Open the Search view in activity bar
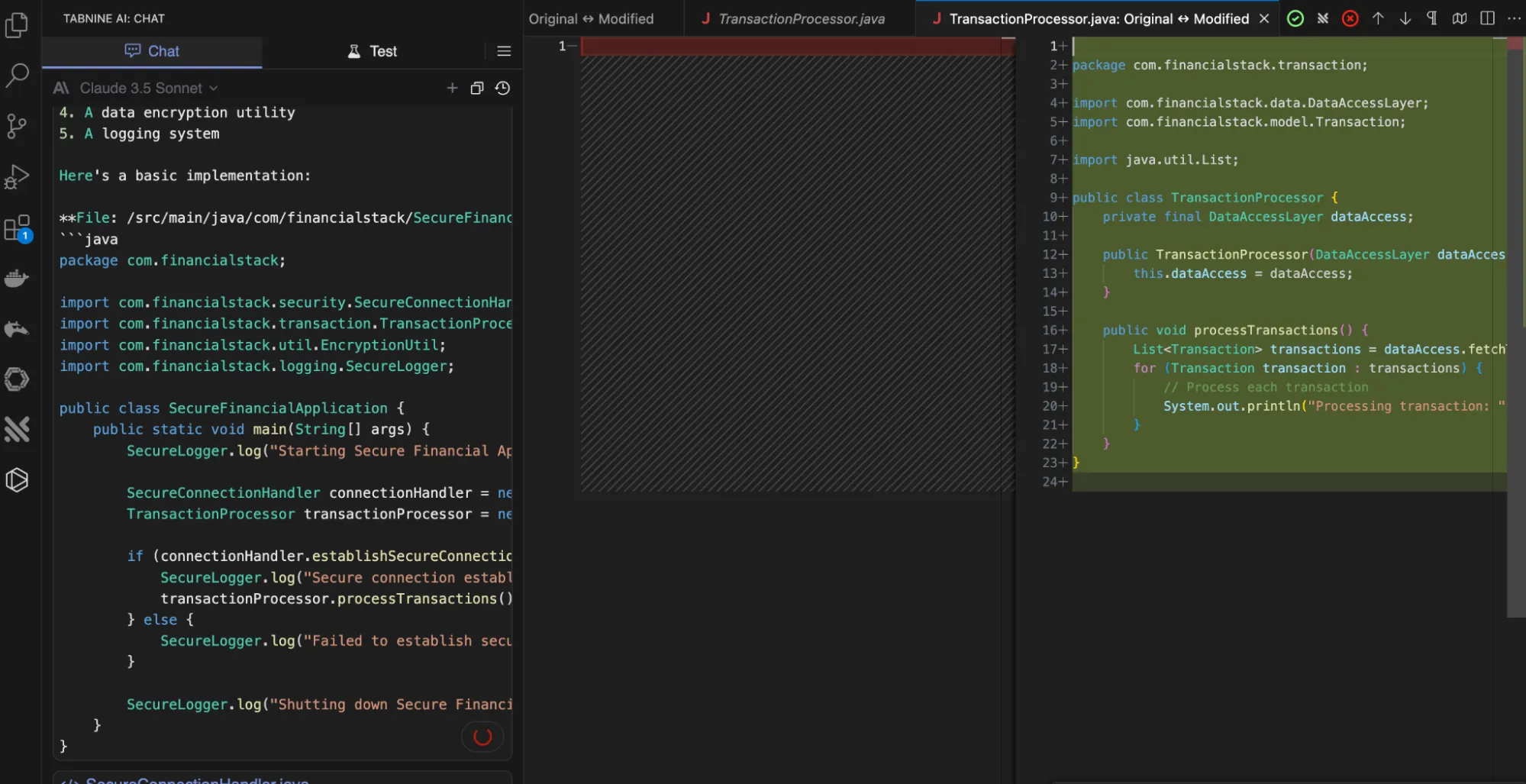 coord(17,75)
